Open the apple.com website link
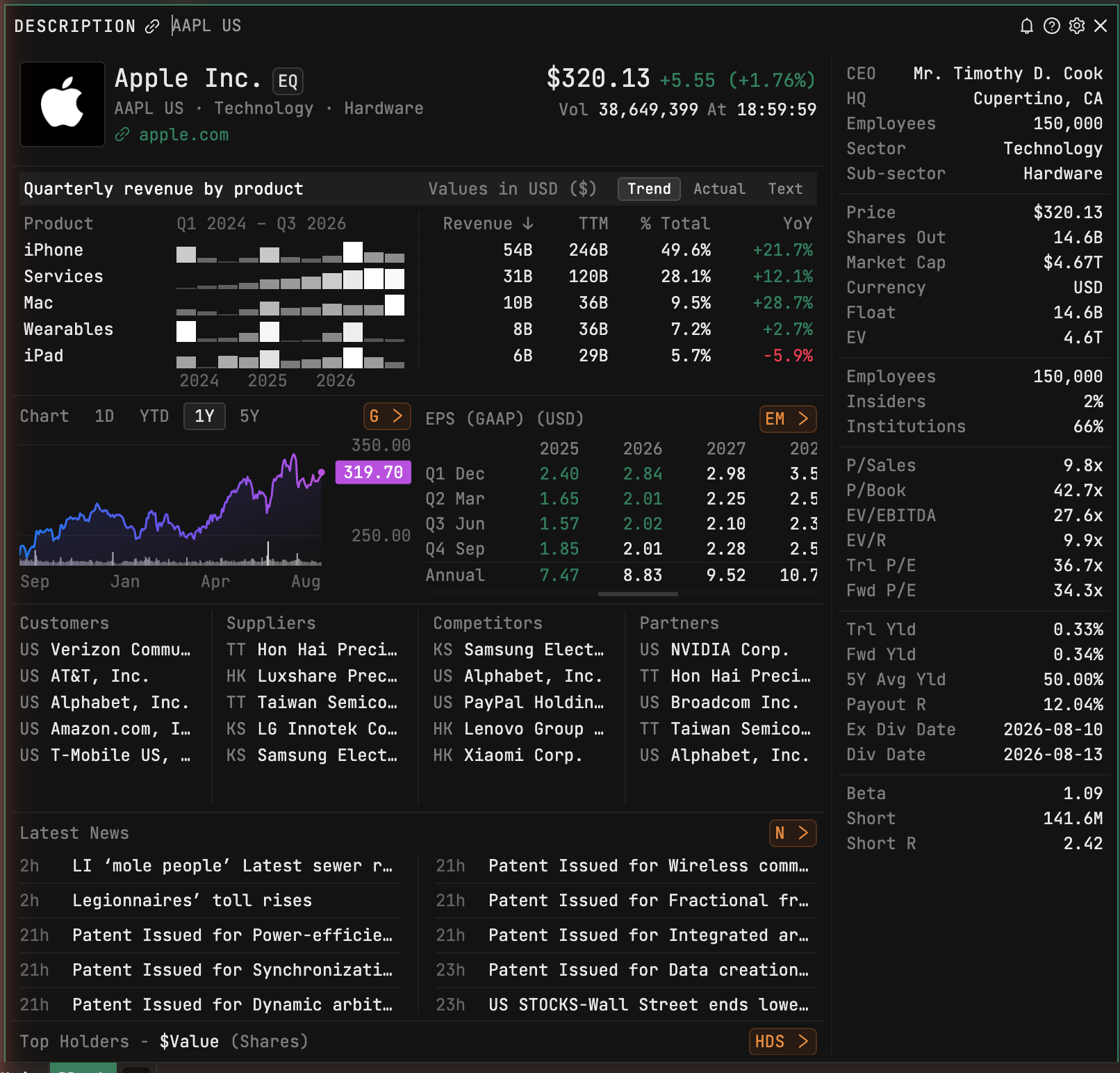 [x=183, y=135]
